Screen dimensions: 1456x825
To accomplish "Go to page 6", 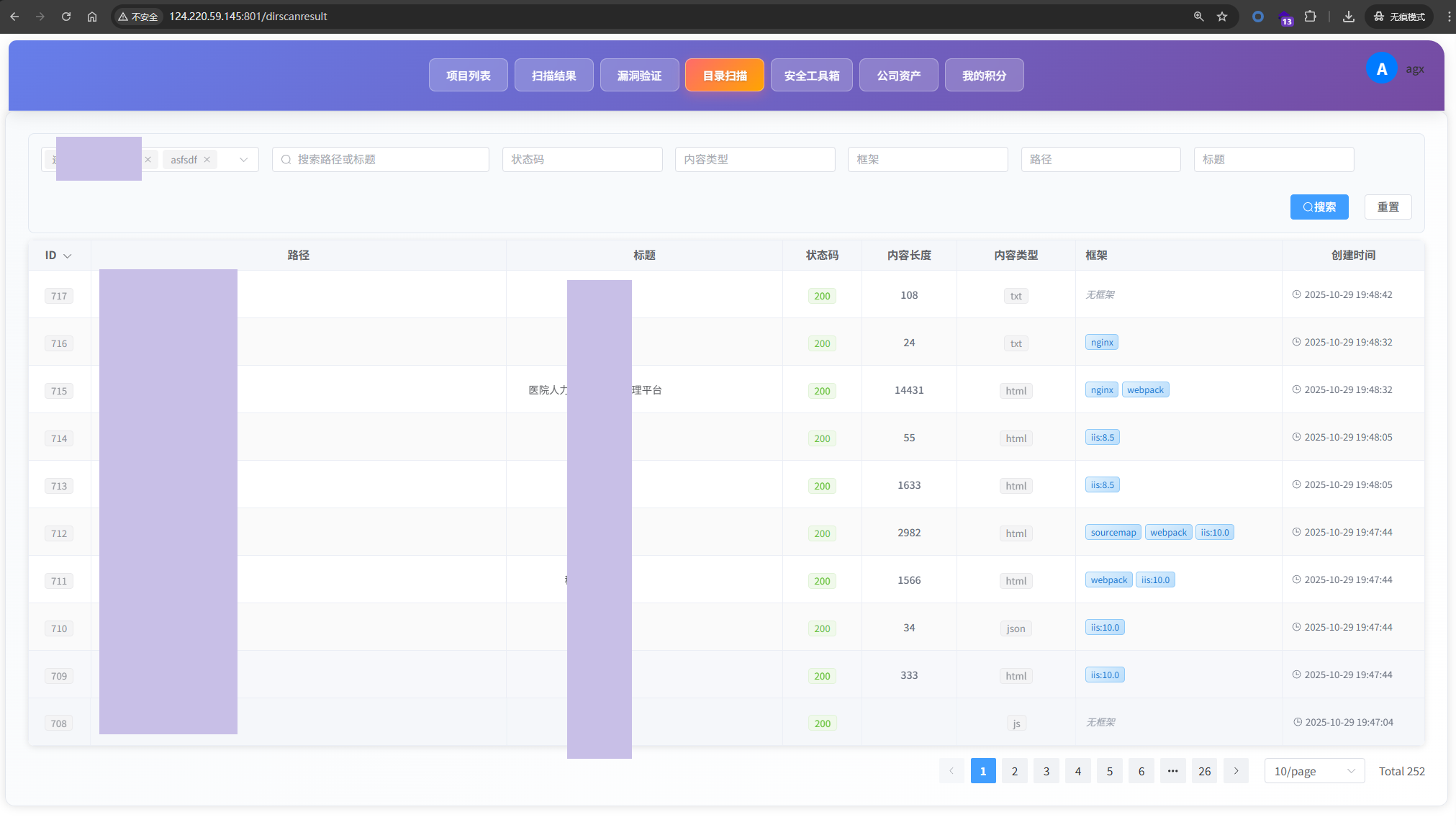I will tap(1141, 771).
